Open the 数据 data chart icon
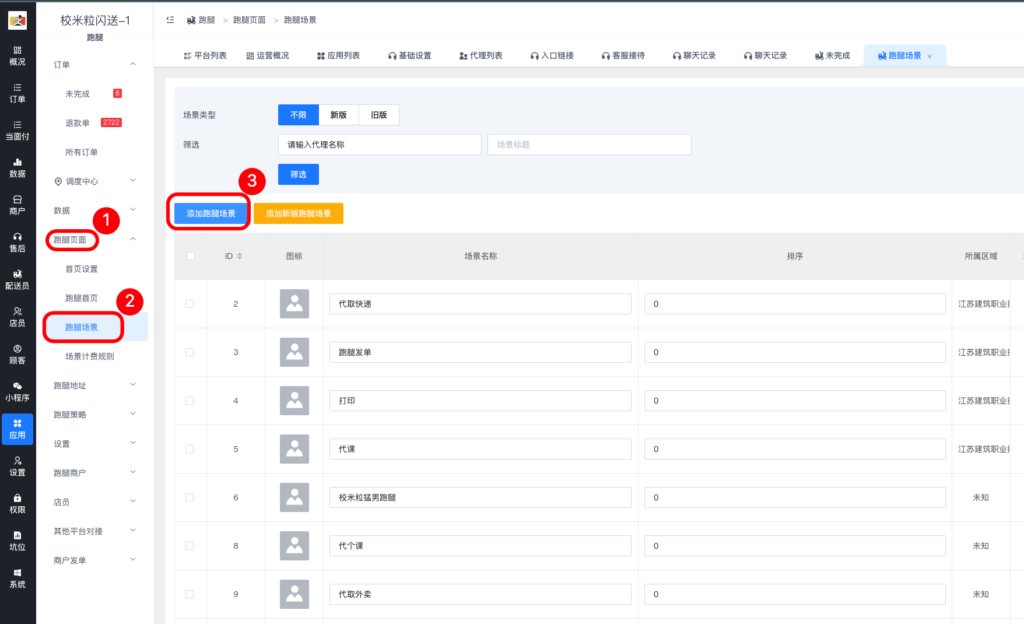The width and height of the screenshot is (1024, 624). (x=17, y=166)
